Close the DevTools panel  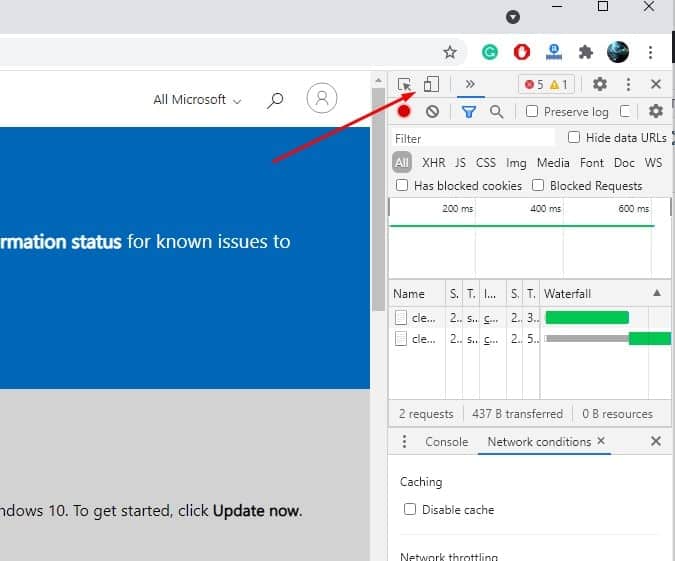point(656,84)
